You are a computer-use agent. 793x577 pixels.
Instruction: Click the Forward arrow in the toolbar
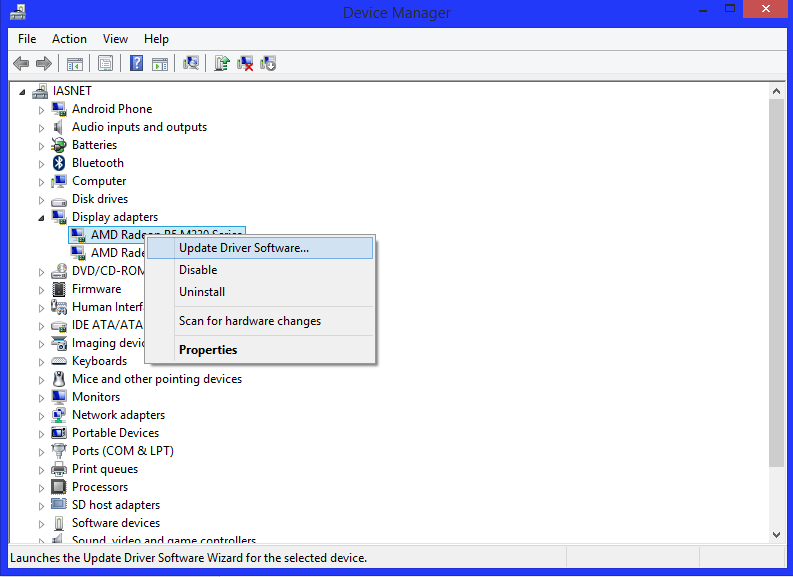tap(43, 63)
